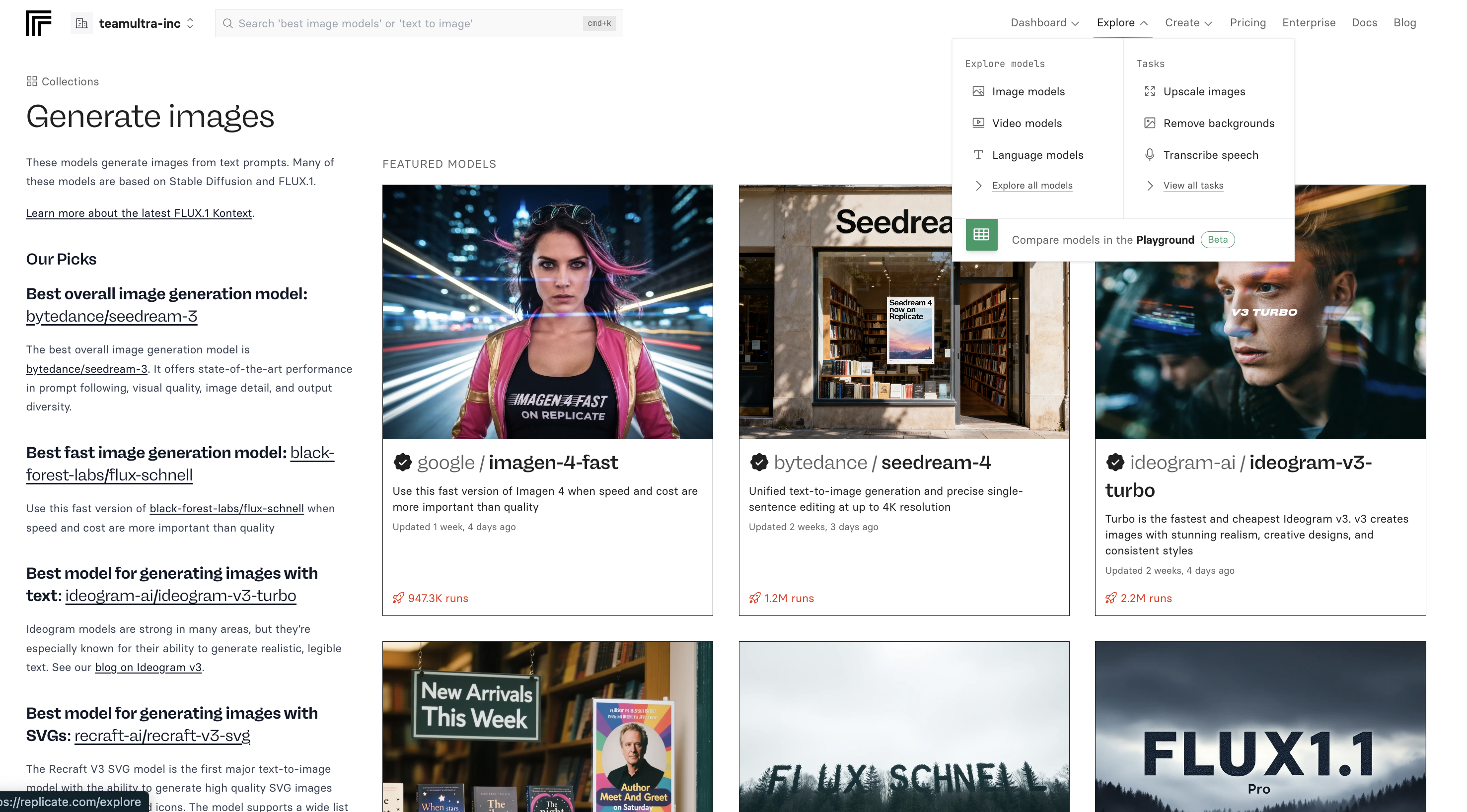Click the Explore all models link
The height and width of the screenshot is (812, 1467).
click(x=1031, y=186)
